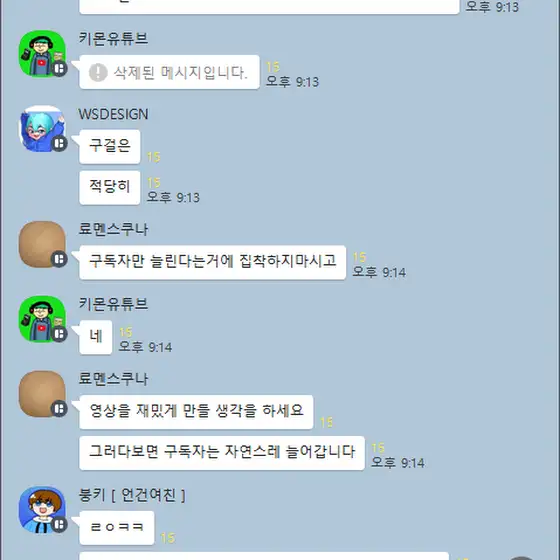Viewport: 560px width, 560px height.
Task: Open 키몬유튜브's green profile avatar at top
Action: coord(42,53)
